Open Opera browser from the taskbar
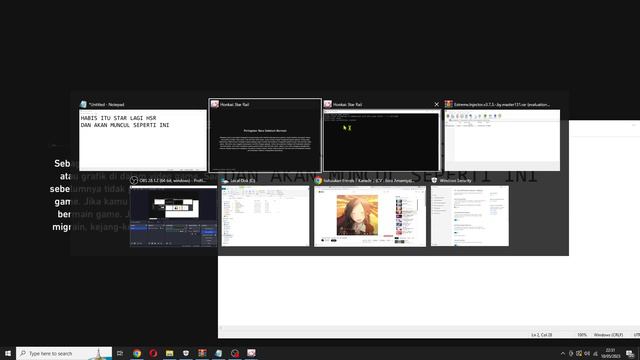Screen dimensions: 640x360 point(153,353)
